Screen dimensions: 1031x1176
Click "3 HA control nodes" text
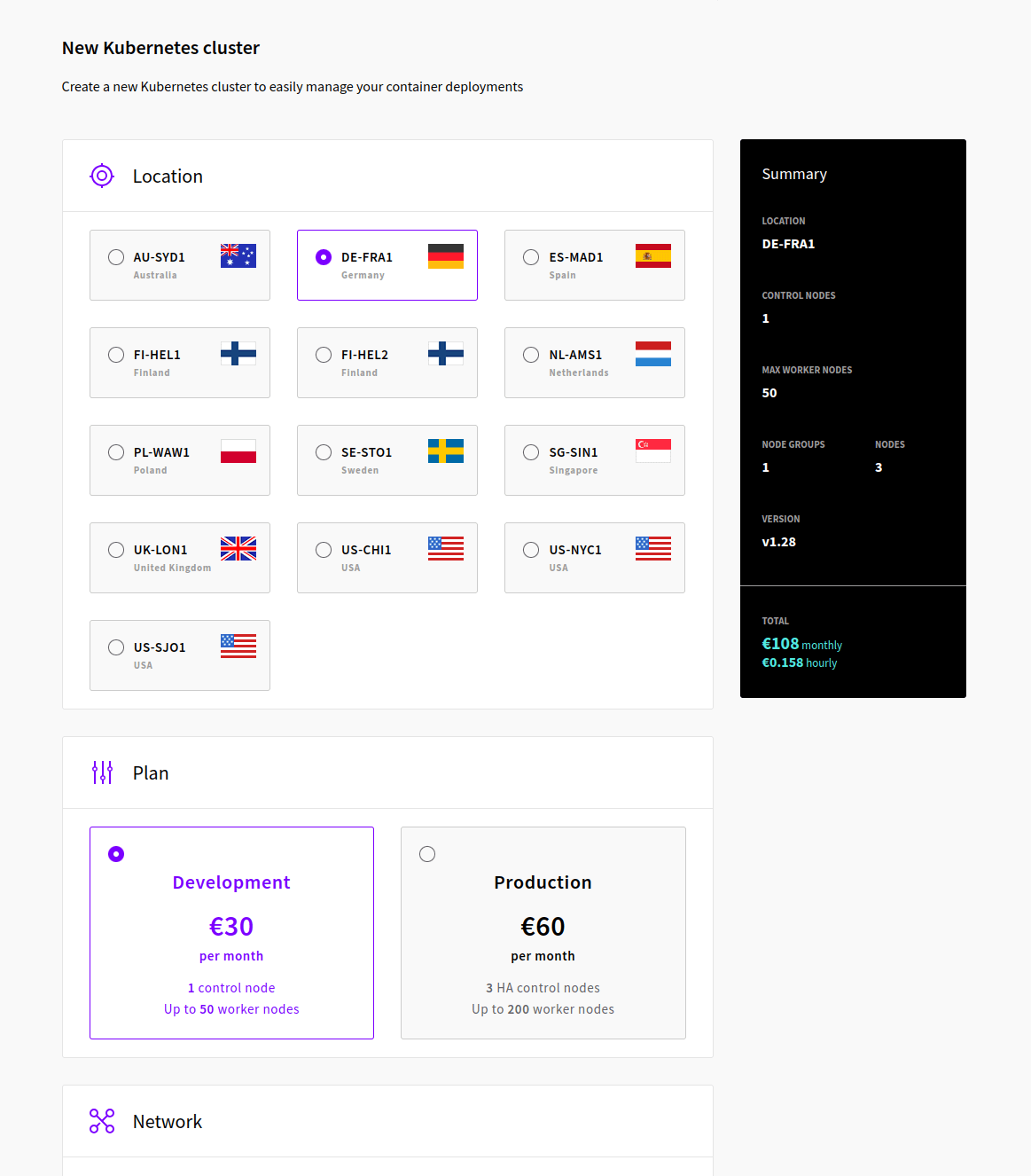(x=543, y=988)
